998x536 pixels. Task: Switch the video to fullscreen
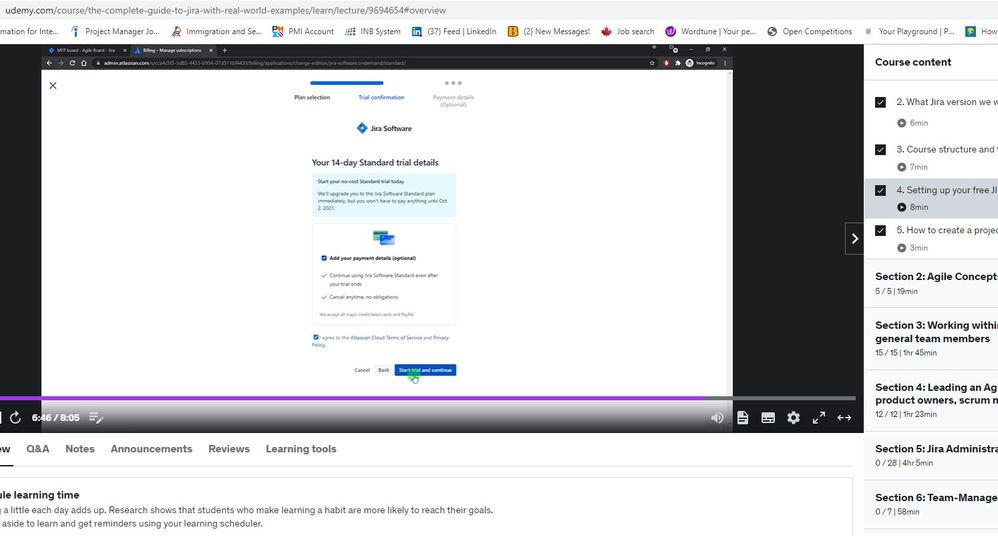819,418
